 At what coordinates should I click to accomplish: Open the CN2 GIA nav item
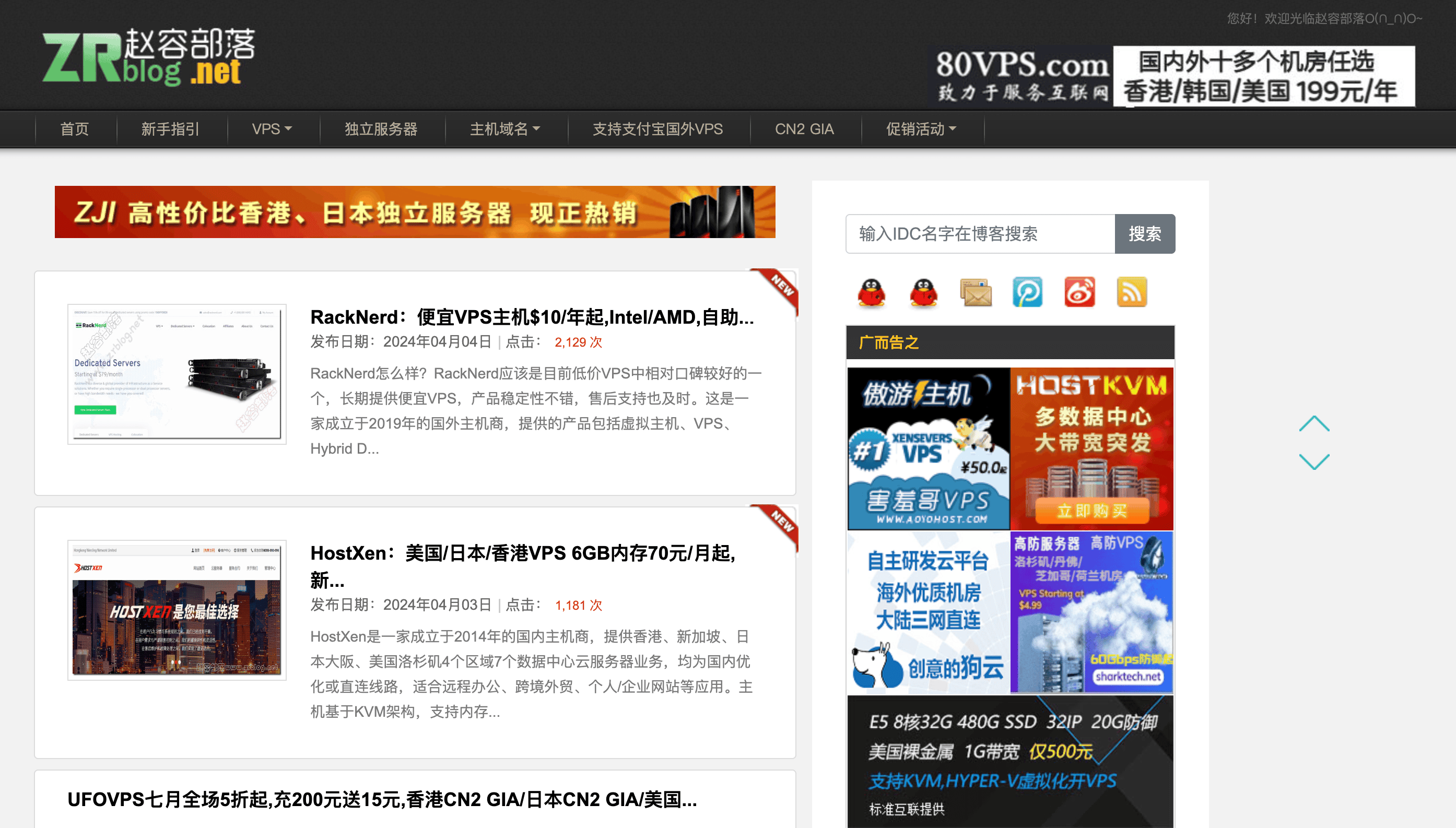tap(804, 129)
